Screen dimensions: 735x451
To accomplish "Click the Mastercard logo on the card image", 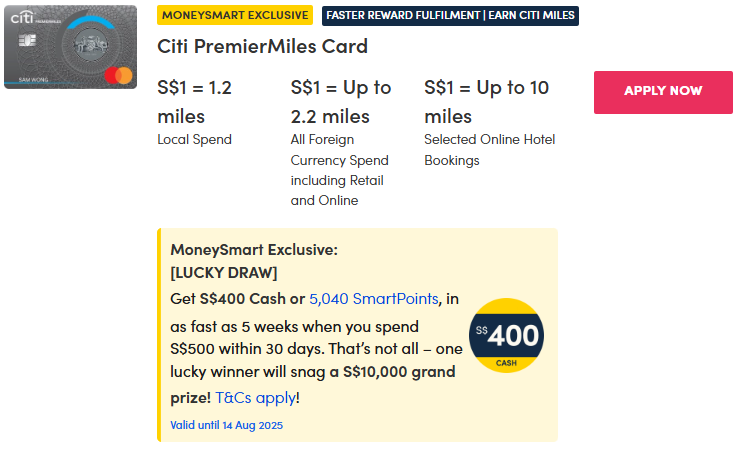I will (x=118, y=74).
